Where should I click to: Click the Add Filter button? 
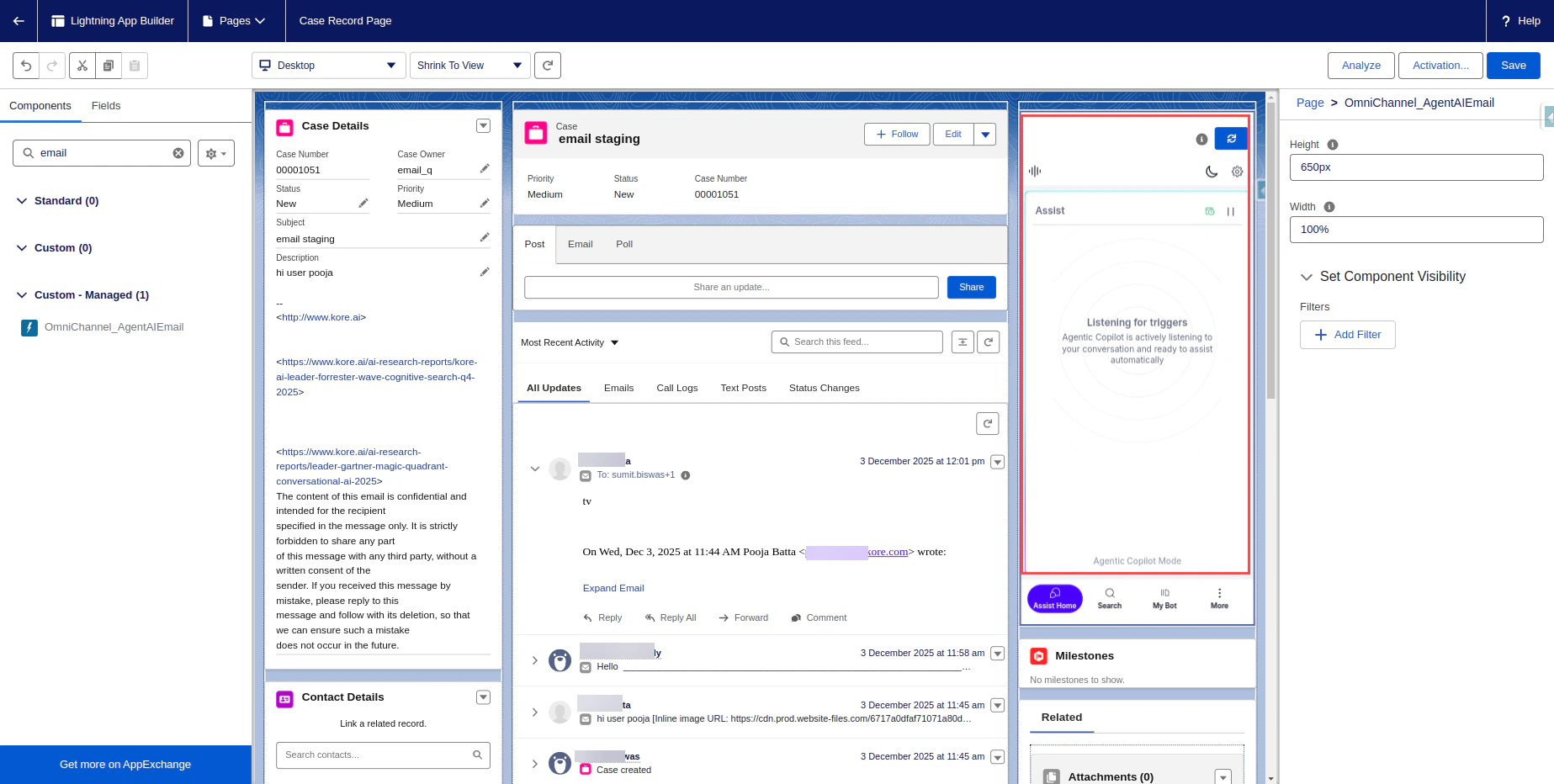[x=1347, y=335]
